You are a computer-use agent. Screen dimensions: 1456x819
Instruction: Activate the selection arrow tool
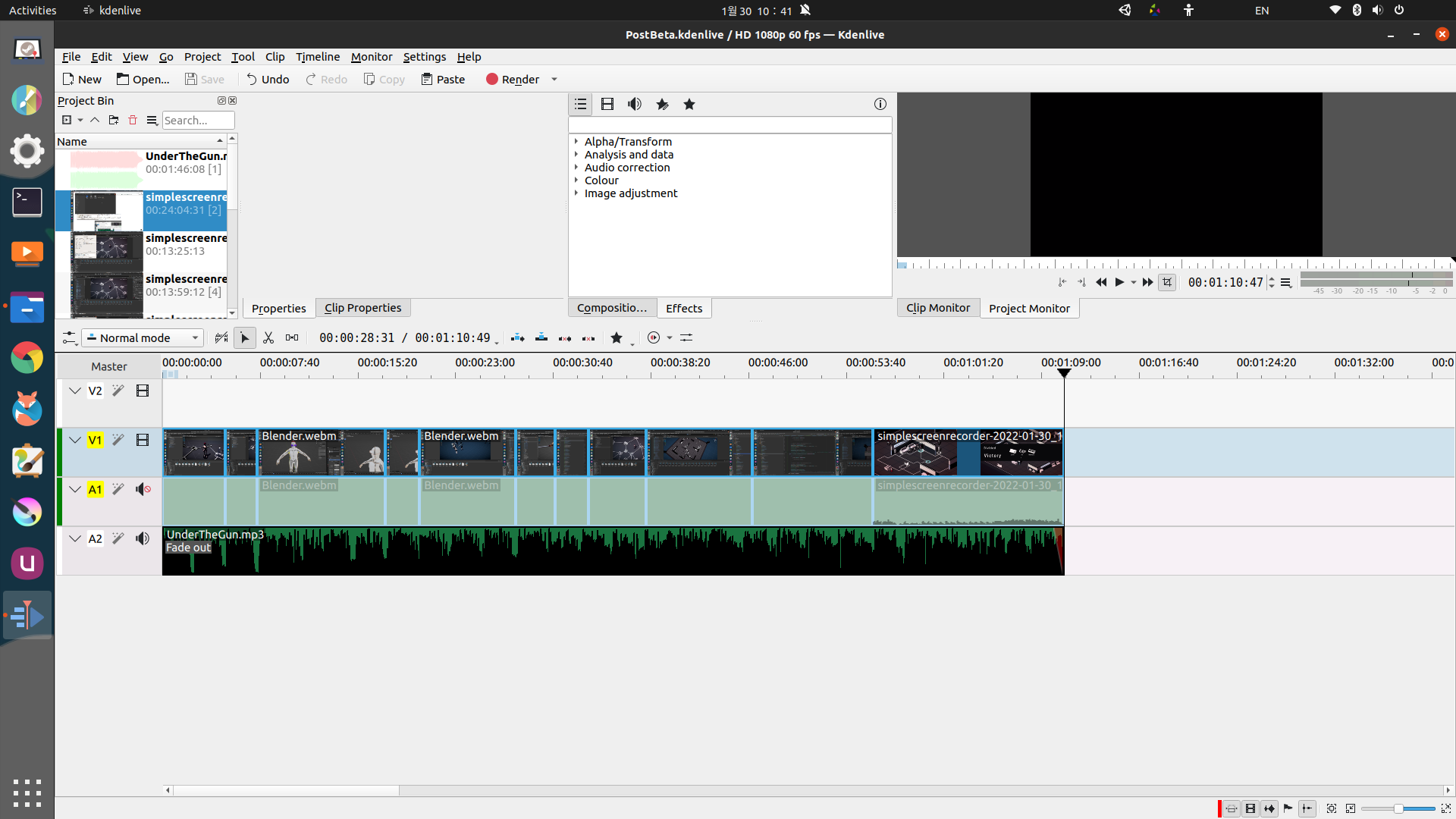click(244, 337)
